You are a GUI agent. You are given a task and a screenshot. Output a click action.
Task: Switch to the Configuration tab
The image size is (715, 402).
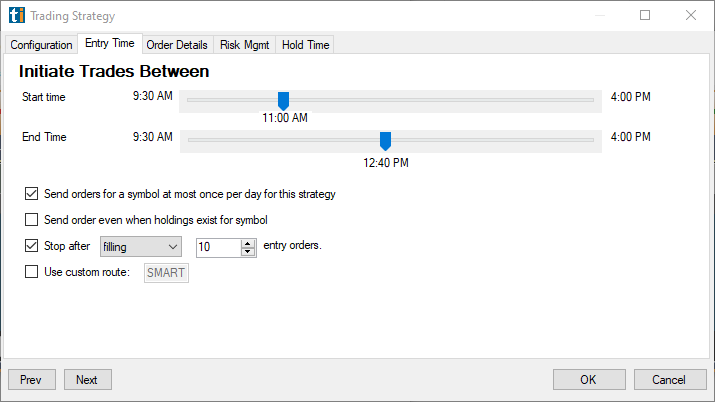[41, 45]
